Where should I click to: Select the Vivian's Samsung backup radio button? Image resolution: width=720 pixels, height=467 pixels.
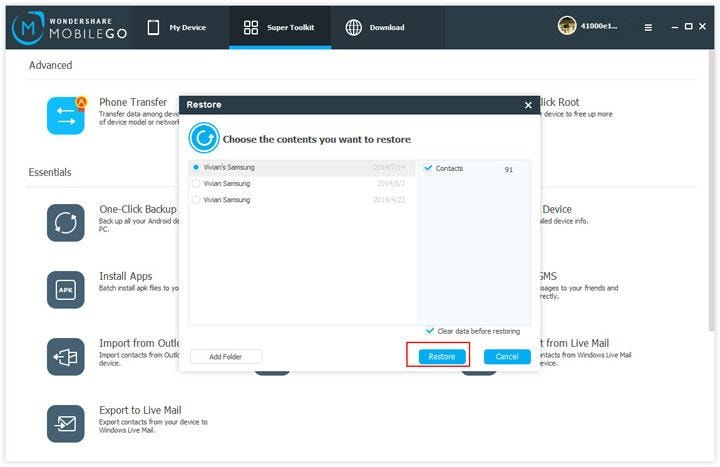coord(196,167)
